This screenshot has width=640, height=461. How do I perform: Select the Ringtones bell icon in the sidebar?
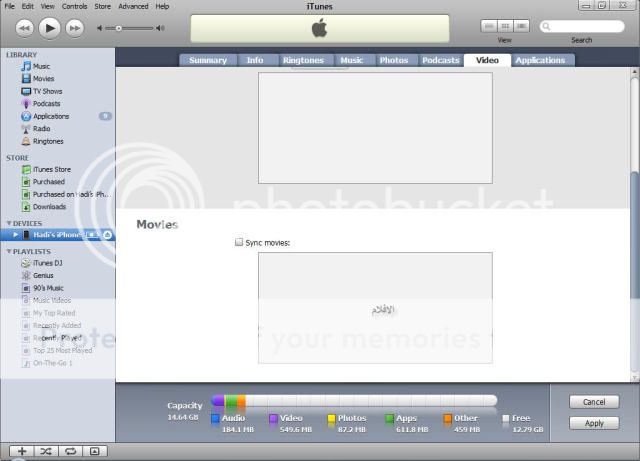(x=26, y=141)
